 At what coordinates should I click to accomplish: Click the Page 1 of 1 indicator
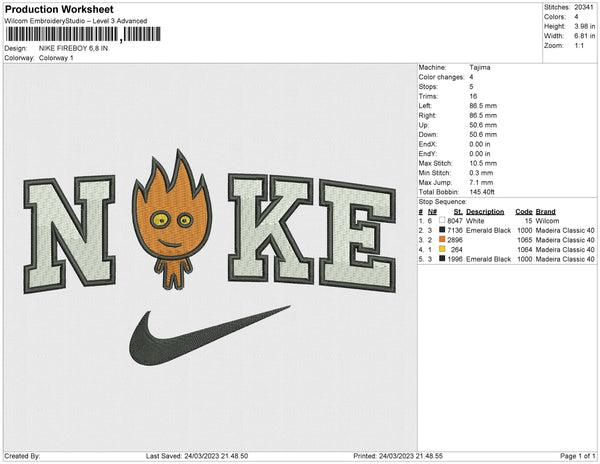click(x=577, y=456)
